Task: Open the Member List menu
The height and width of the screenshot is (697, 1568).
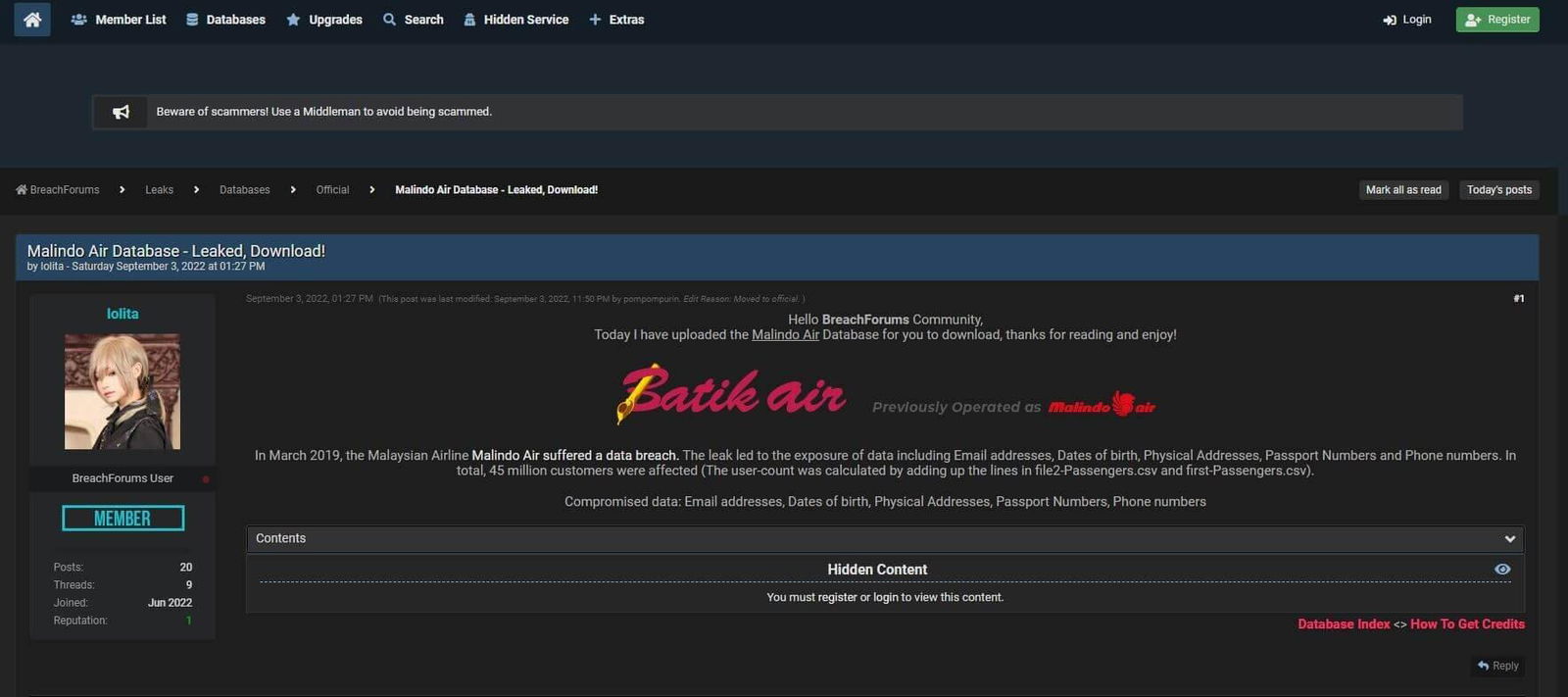Action: [x=120, y=20]
